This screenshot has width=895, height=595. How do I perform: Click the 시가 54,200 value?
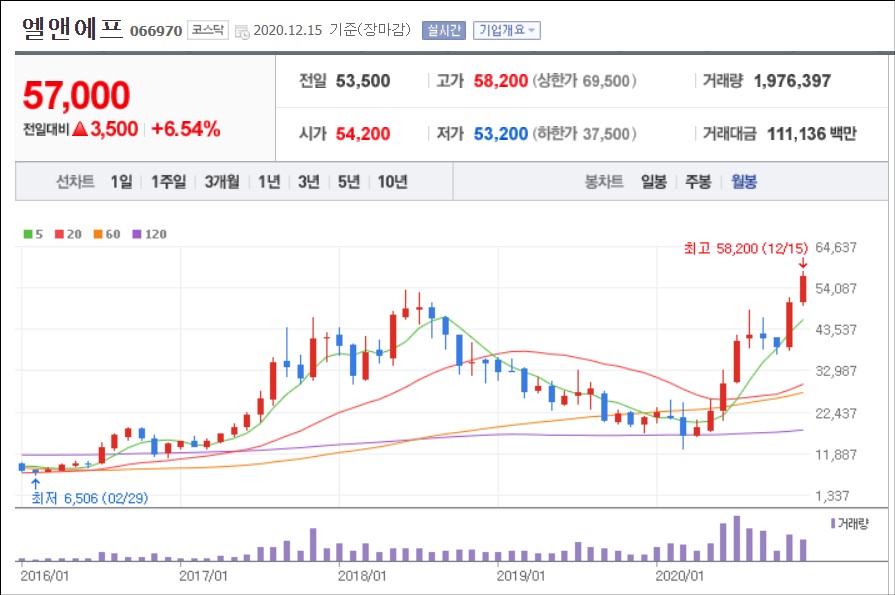tap(362, 134)
